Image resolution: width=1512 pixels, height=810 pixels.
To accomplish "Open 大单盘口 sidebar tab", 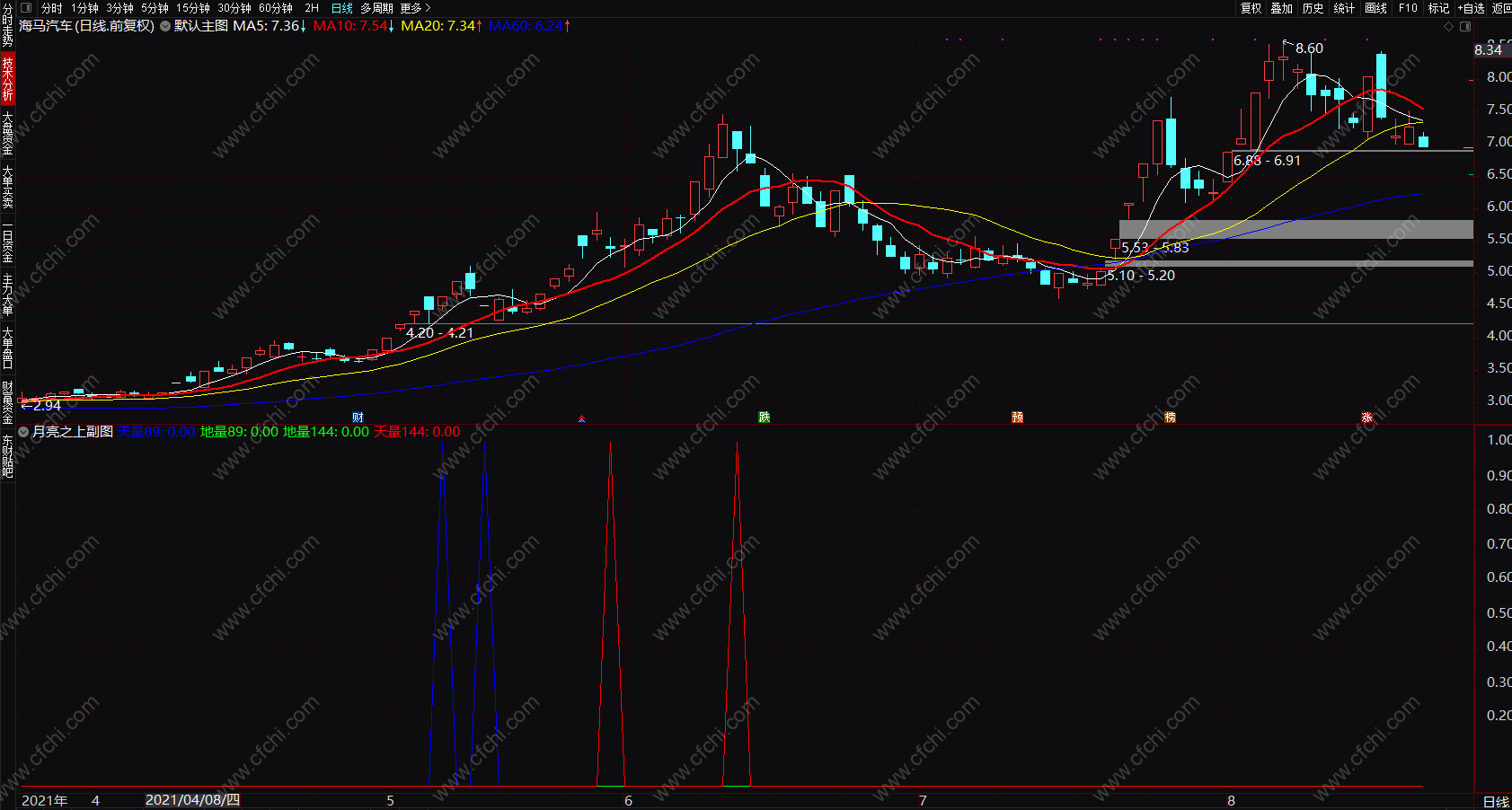I will [7, 348].
